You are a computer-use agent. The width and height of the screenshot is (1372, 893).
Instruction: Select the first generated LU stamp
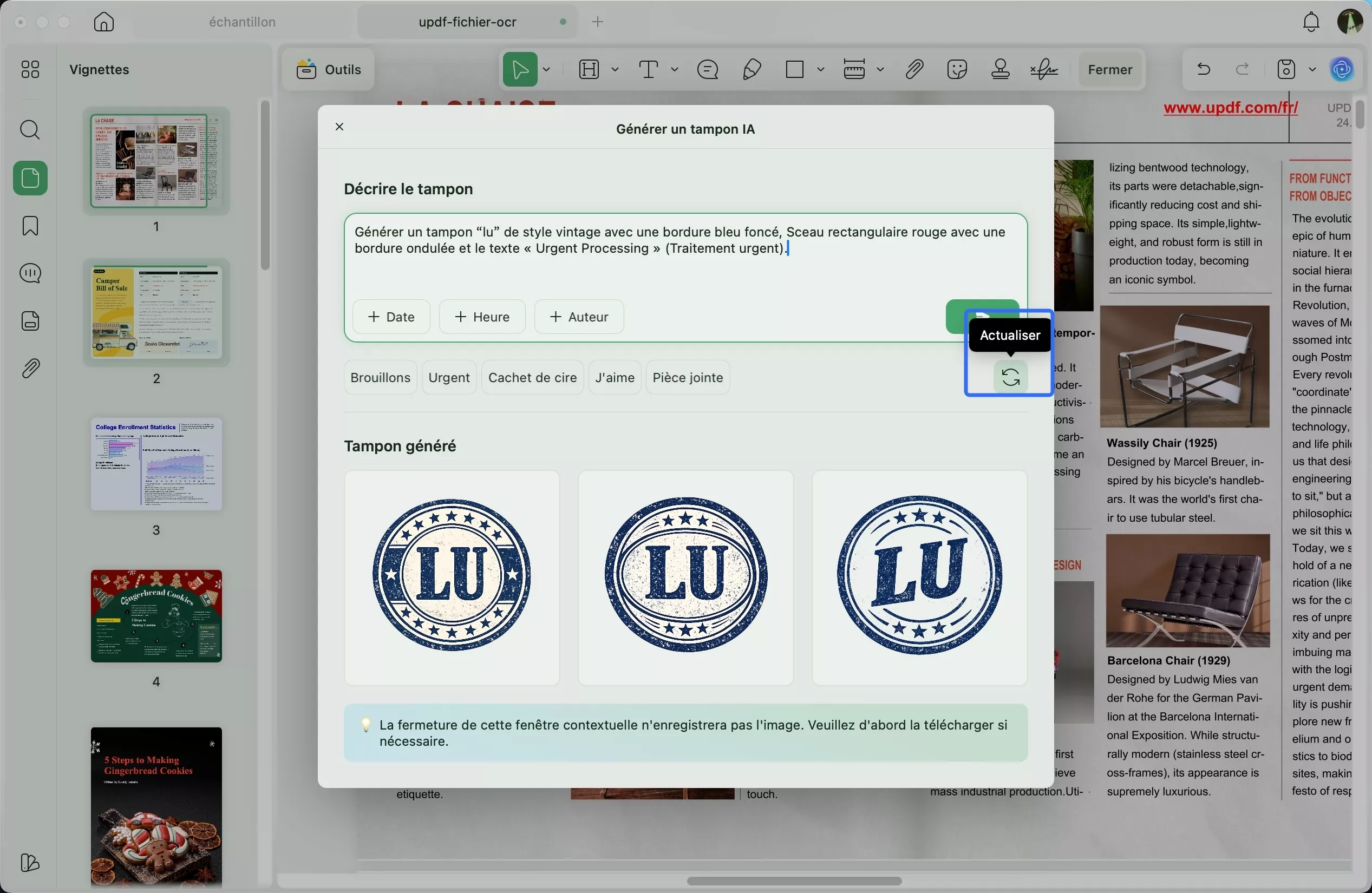coord(452,577)
